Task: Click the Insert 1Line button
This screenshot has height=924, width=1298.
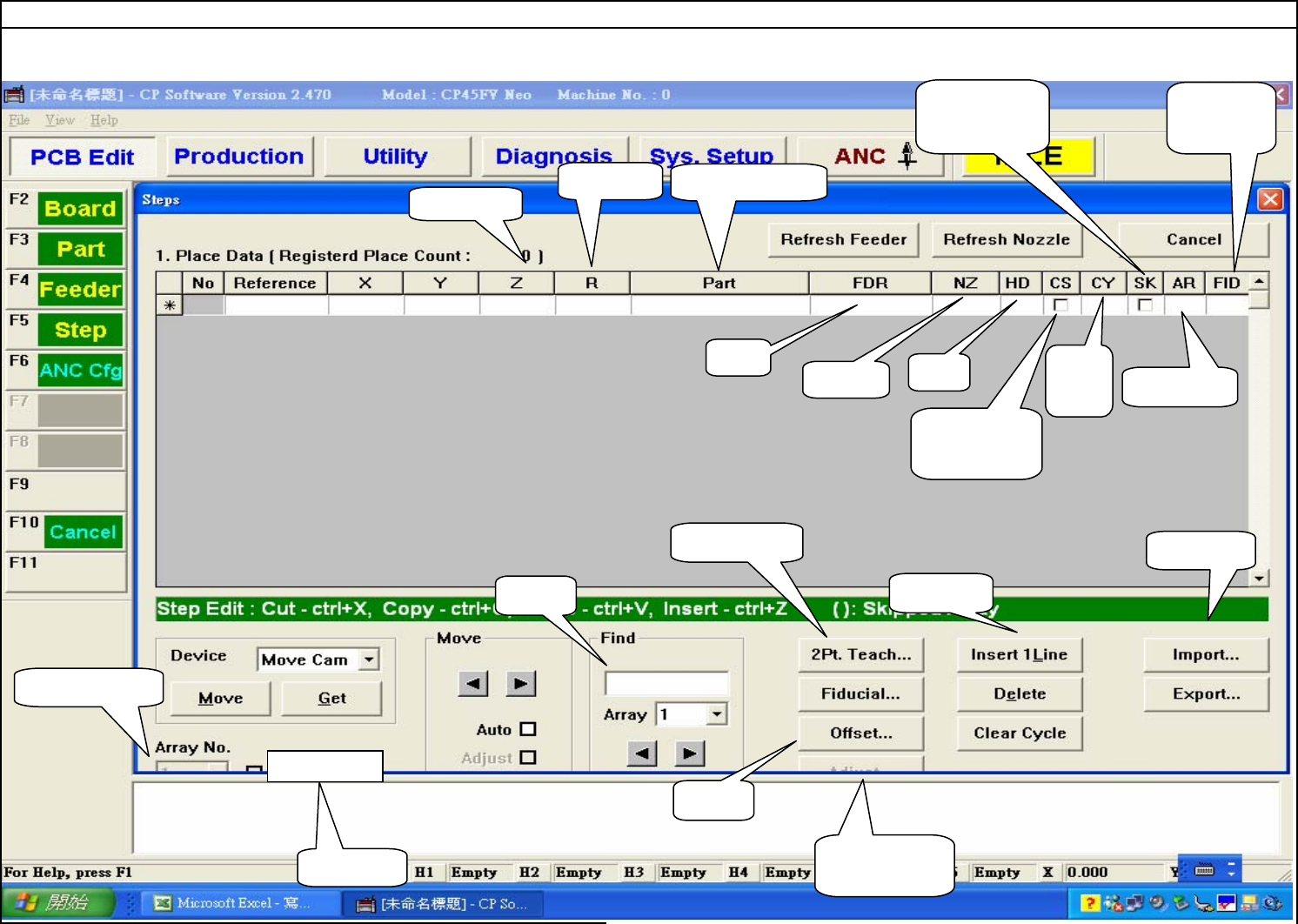Action: (x=1020, y=654)
